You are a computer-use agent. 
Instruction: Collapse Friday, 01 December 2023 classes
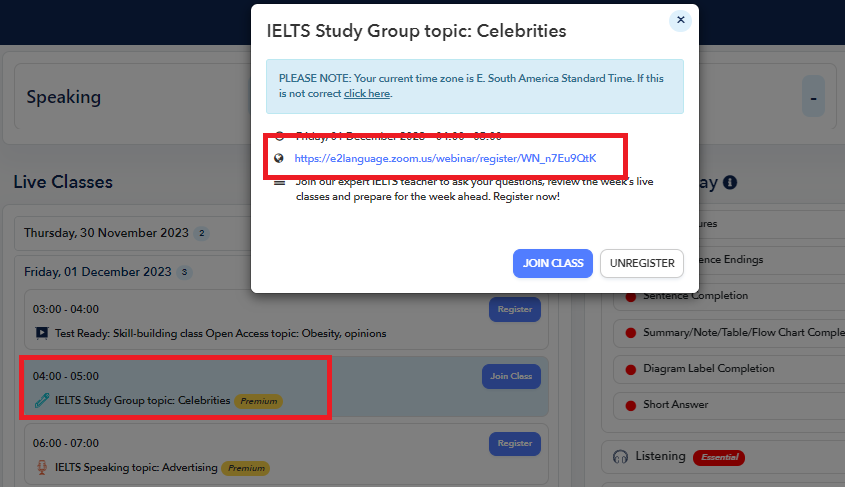pyautogui.click(x=98, y=271)
